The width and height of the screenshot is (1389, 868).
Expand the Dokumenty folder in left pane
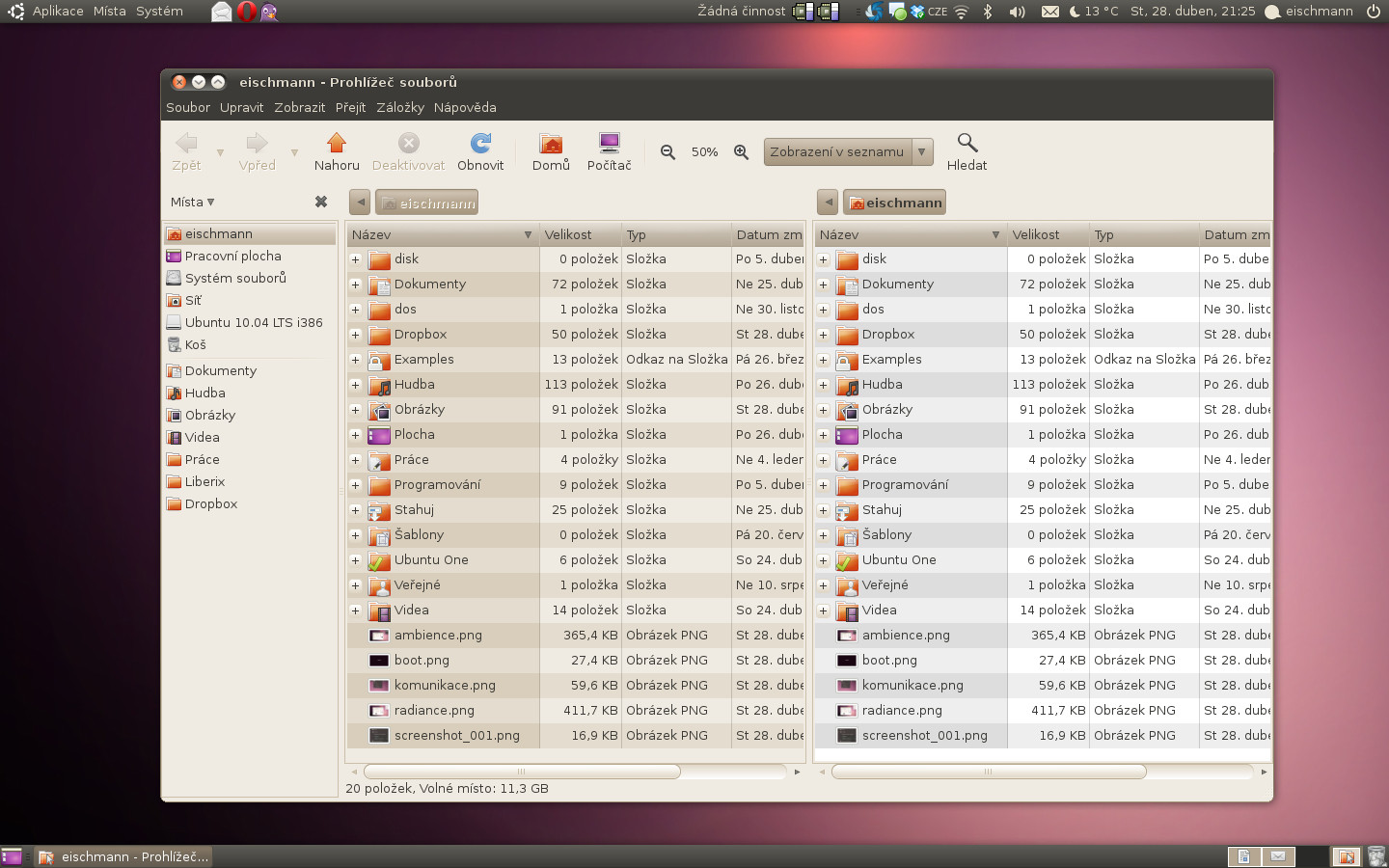356,285
